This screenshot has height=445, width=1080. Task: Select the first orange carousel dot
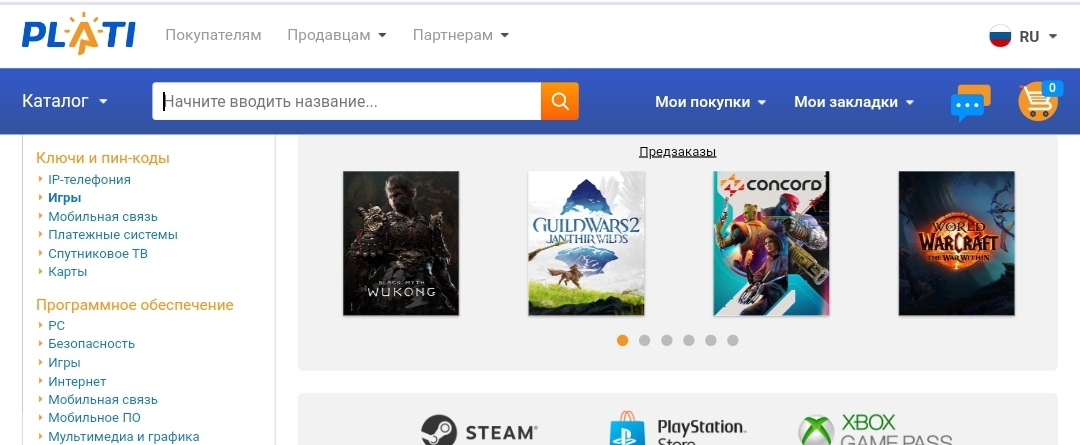623,340
